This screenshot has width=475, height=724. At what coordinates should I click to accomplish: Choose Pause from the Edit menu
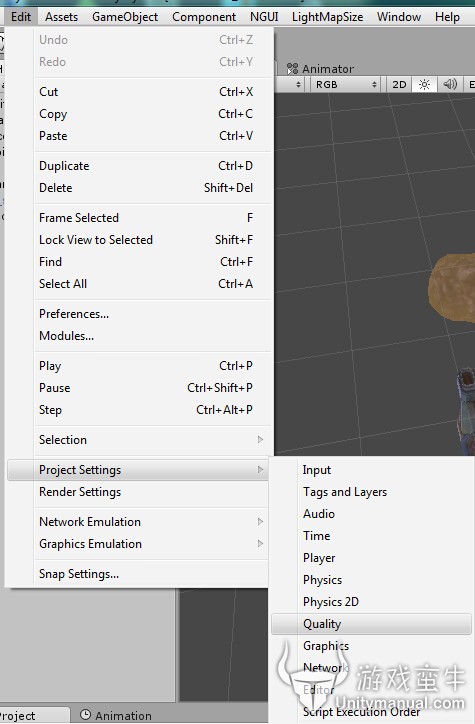(146, 388)
